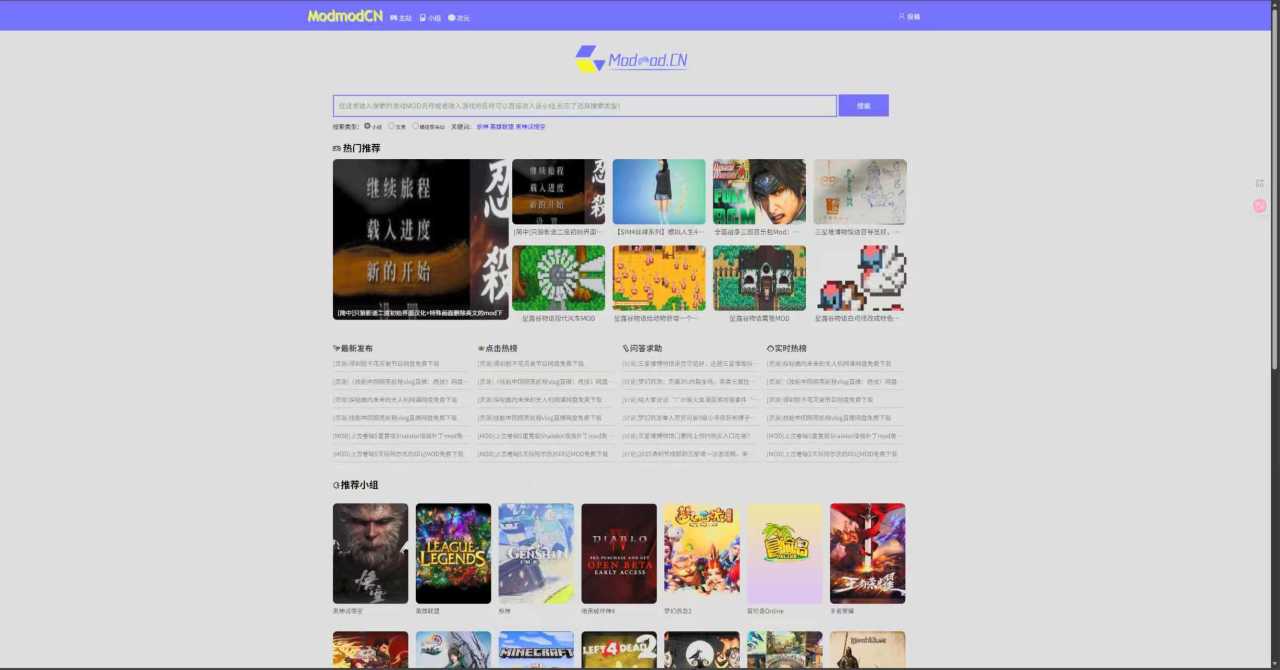Open the Stardew Valley pixel character sprite thumbnail
This screenshot has width=1280, height=670.
[860, 278]
